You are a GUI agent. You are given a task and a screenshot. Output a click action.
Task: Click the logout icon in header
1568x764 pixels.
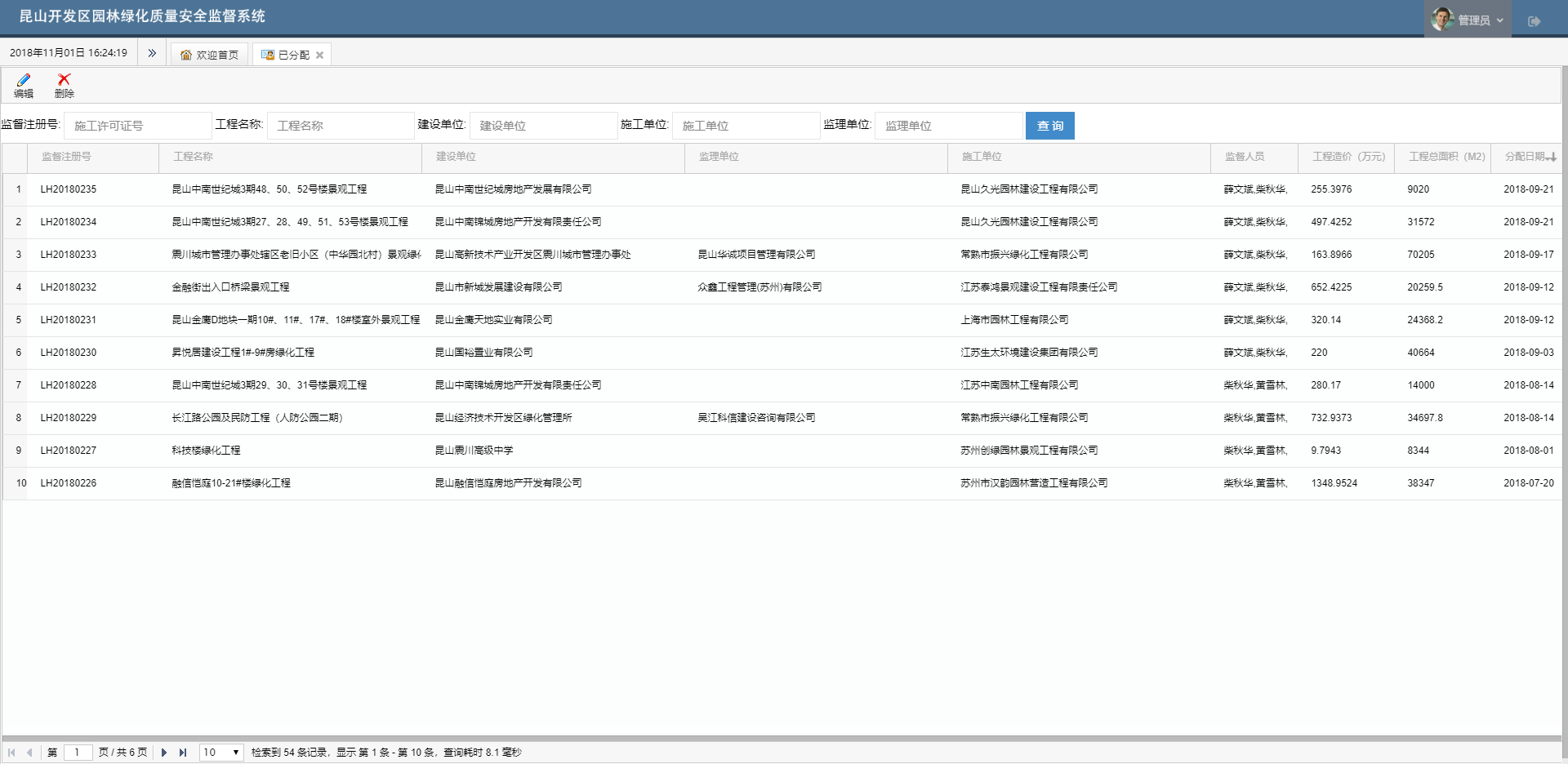click(x=1534, y=21)
